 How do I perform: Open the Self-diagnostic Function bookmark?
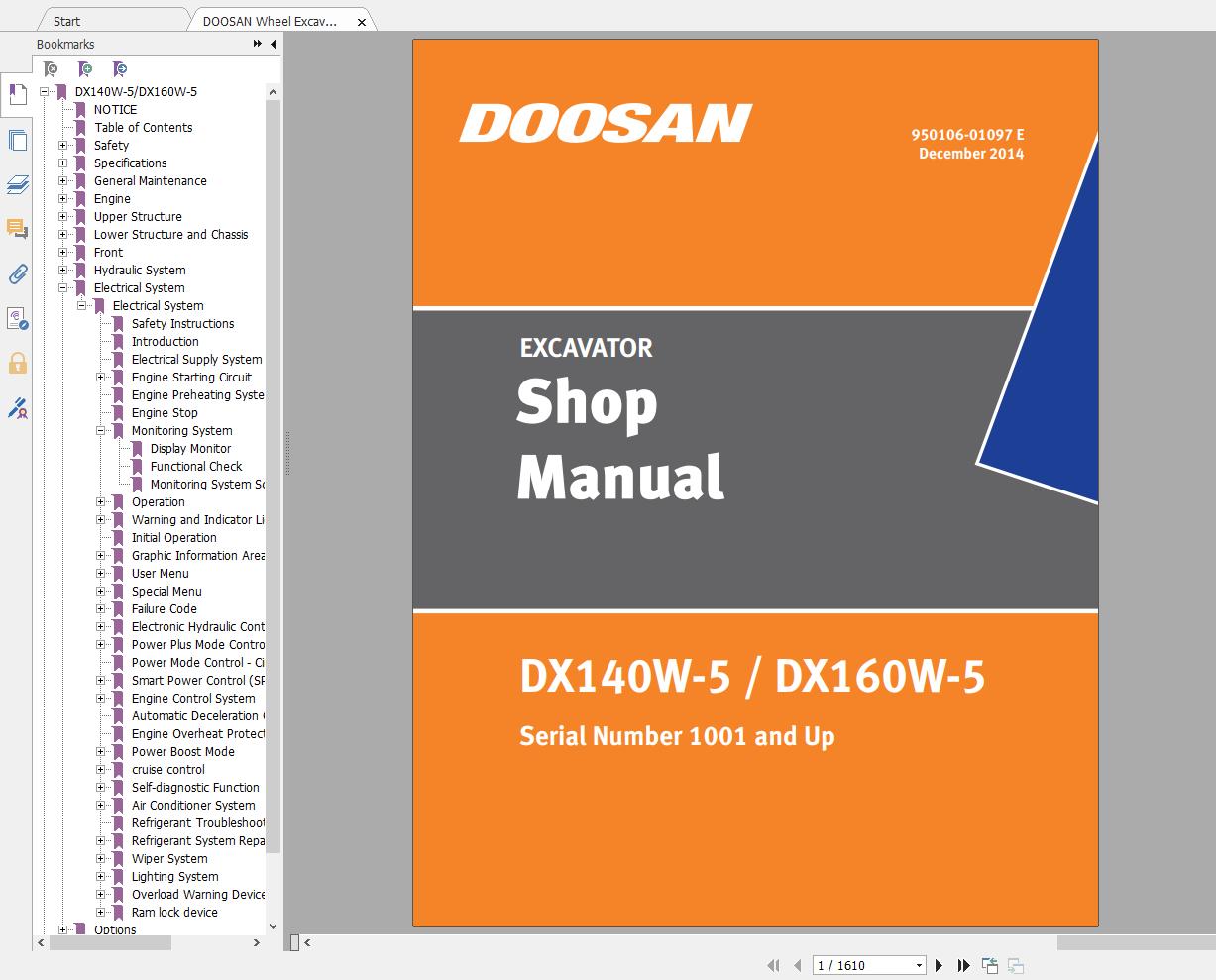coord(195,787)
